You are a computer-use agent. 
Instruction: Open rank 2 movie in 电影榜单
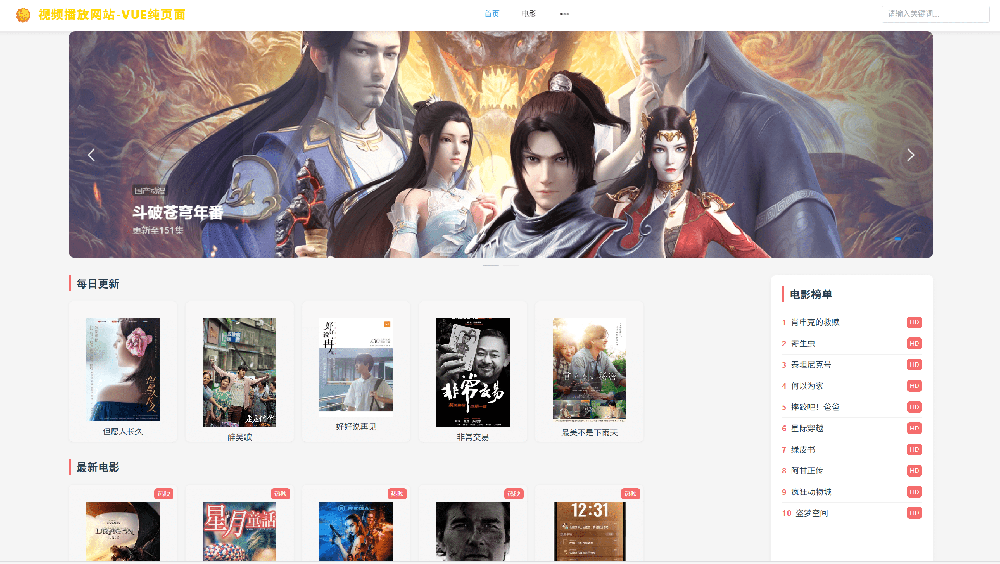(x=803, y=343)
